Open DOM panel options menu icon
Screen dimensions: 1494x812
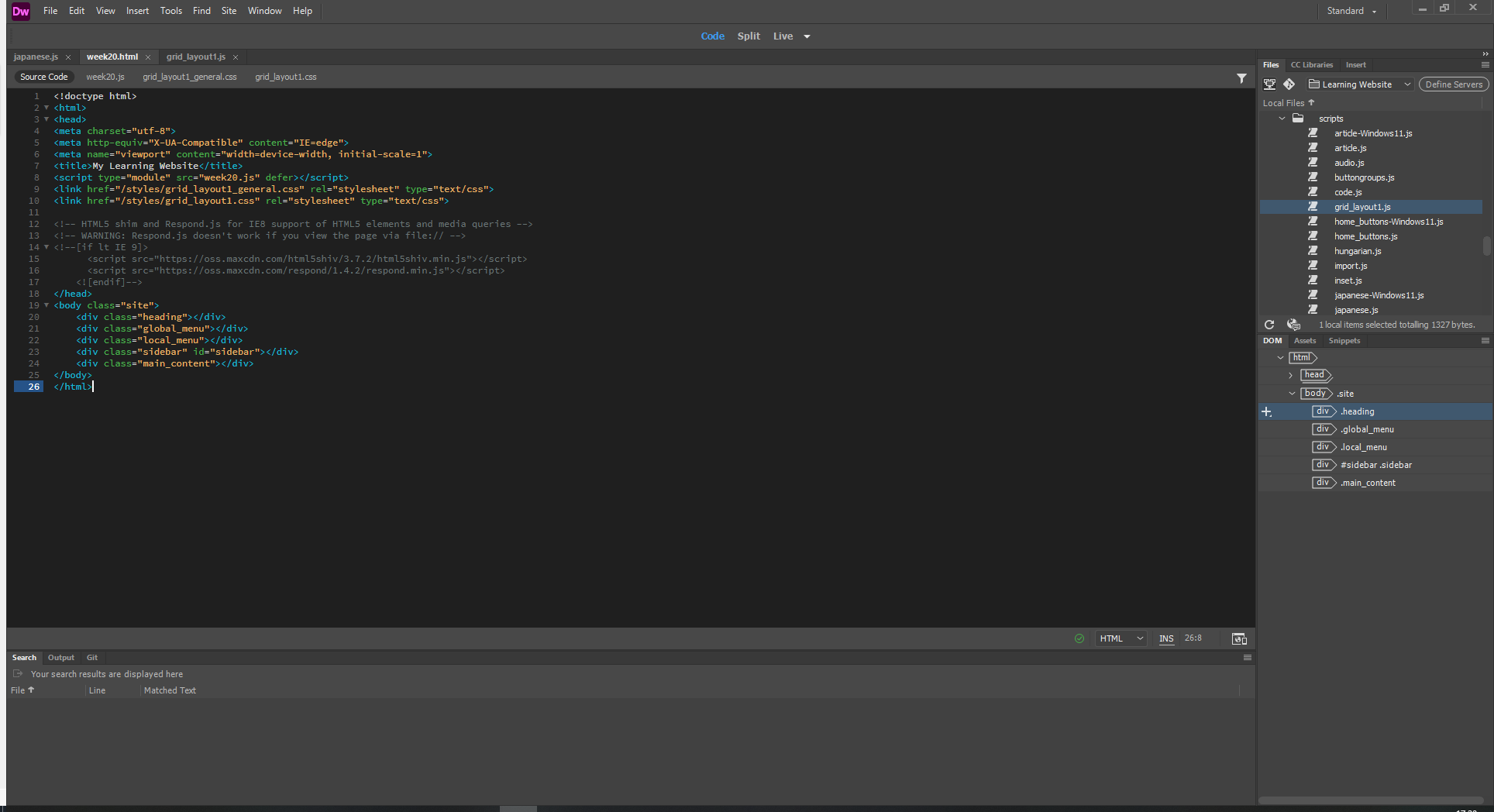1485,341
